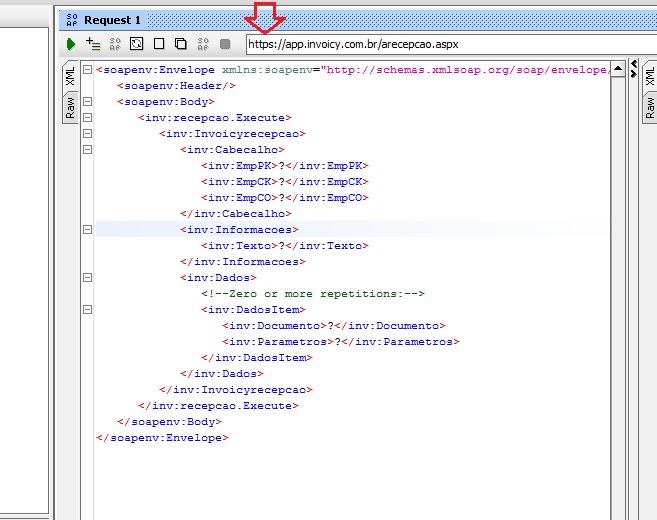This screenshot has width=657, height=520.
Task: Click the recreate default request icon
Action: click(137, 44)
